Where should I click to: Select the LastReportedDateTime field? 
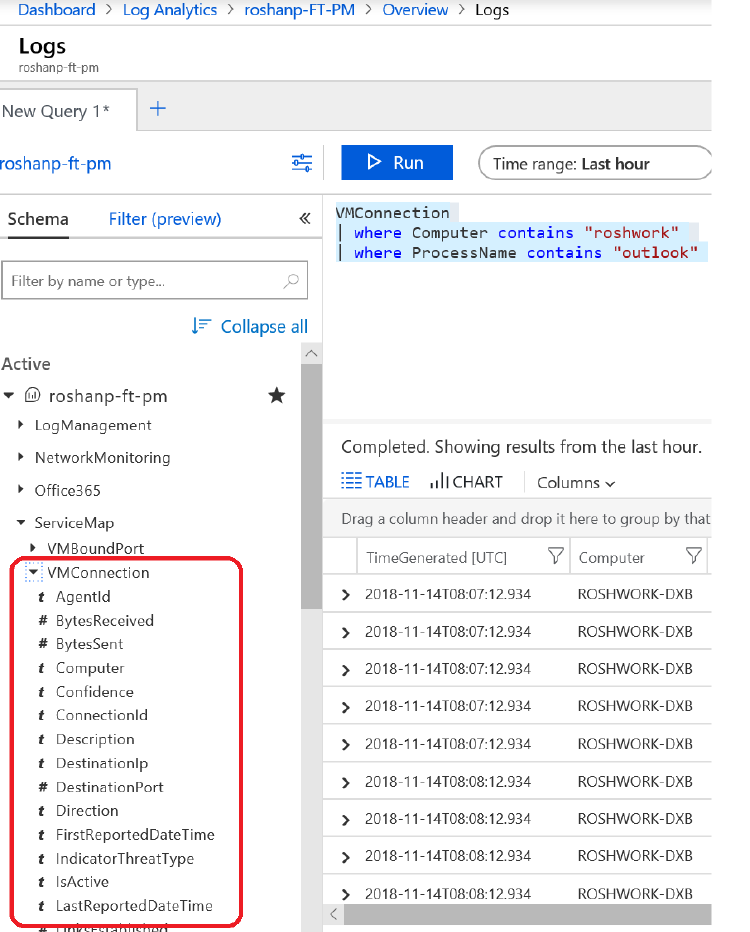tap(134, 906)
